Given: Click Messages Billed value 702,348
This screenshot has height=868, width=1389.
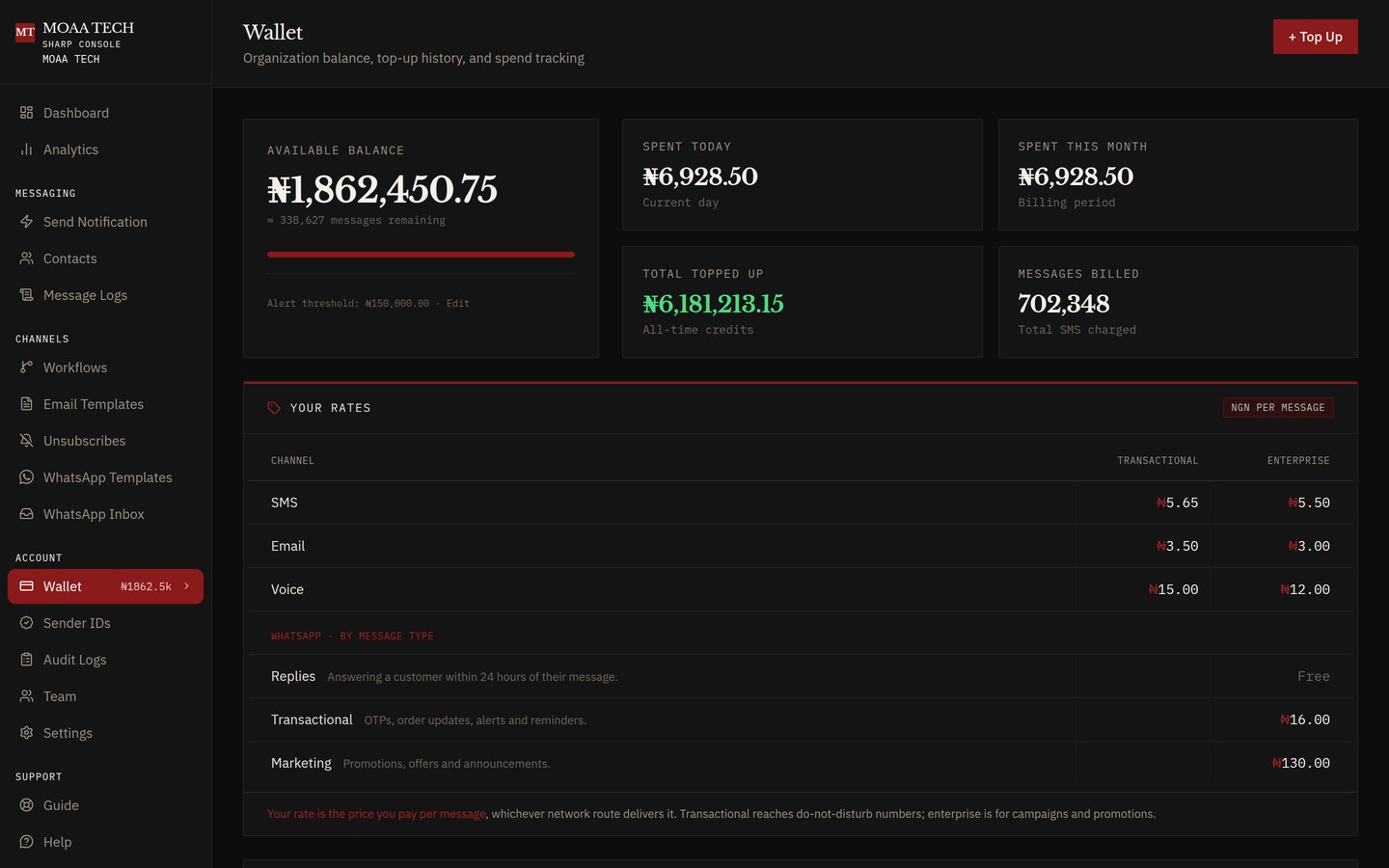Looking at the screenshot, I should coord(1064,304).
